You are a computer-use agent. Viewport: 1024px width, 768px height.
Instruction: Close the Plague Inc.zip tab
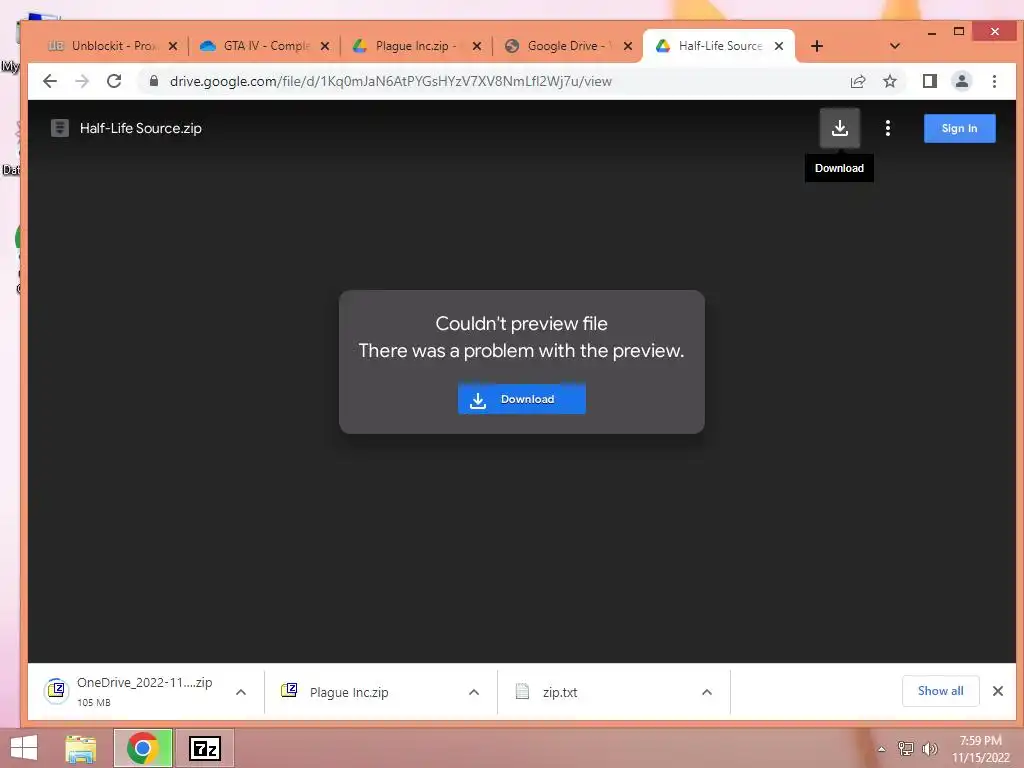477,46
